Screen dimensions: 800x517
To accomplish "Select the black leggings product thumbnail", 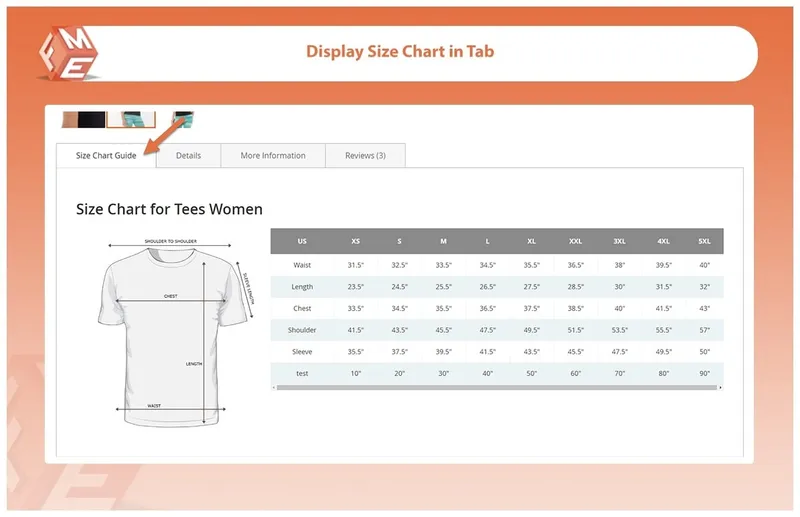I will (84, 119).
